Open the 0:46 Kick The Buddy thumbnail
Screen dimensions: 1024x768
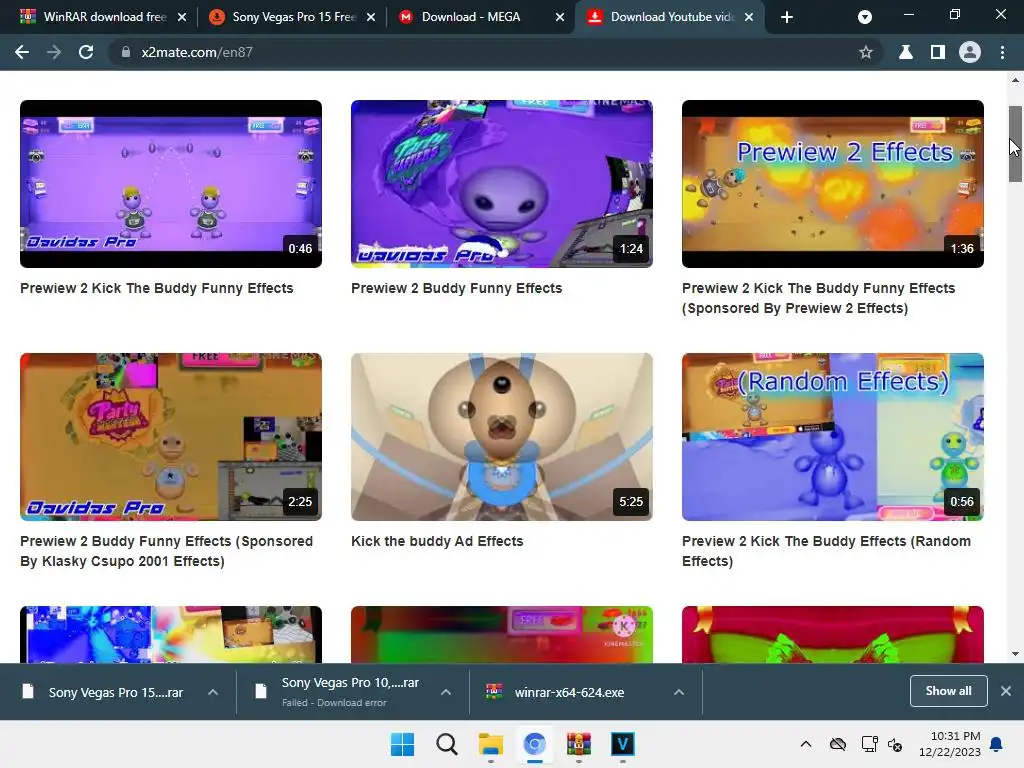pos(170,184)
